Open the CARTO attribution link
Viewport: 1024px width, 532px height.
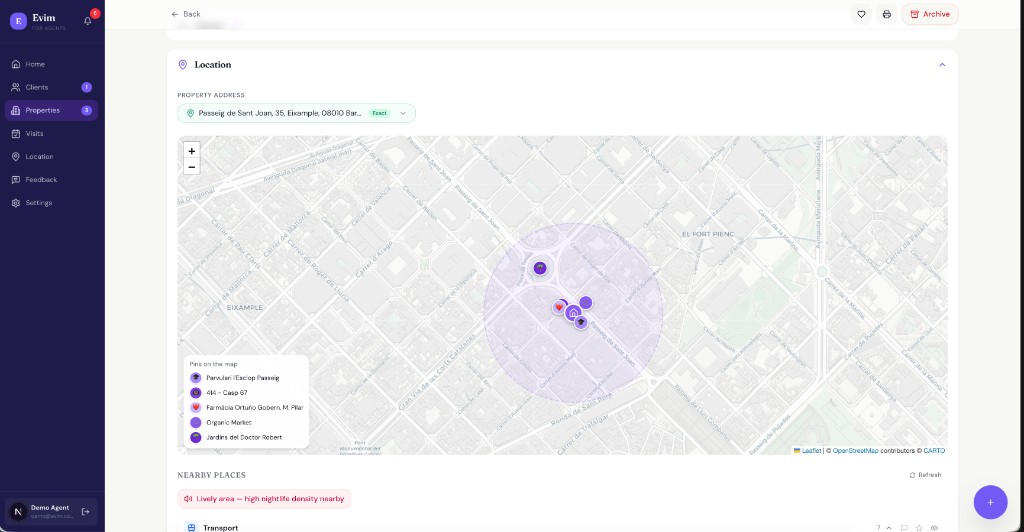[x=934, y=450]
